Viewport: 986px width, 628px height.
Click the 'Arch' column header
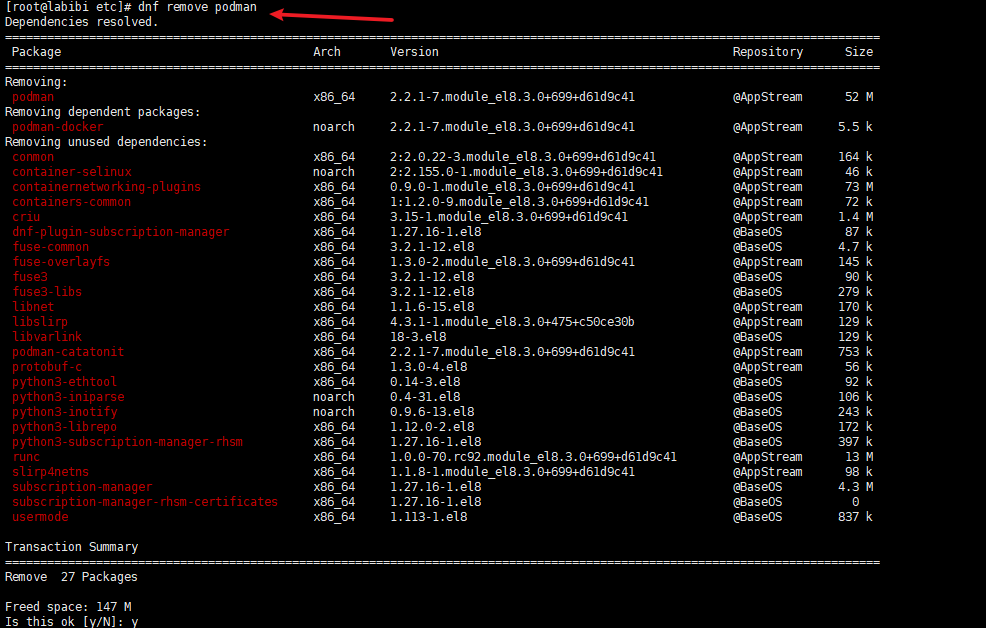[x=327, y=52]
